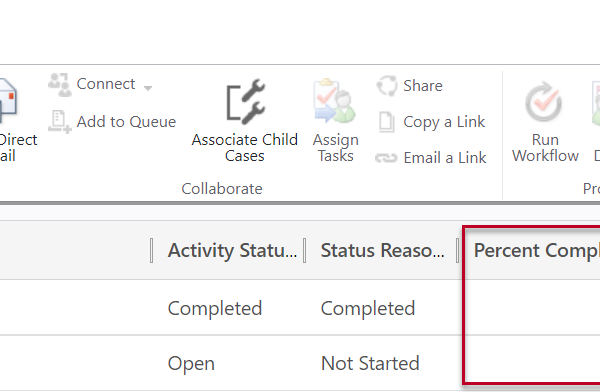Screen dimensions: 600x392
Task: Sort by Status Reason column header
Action: [x=383, y=251]
